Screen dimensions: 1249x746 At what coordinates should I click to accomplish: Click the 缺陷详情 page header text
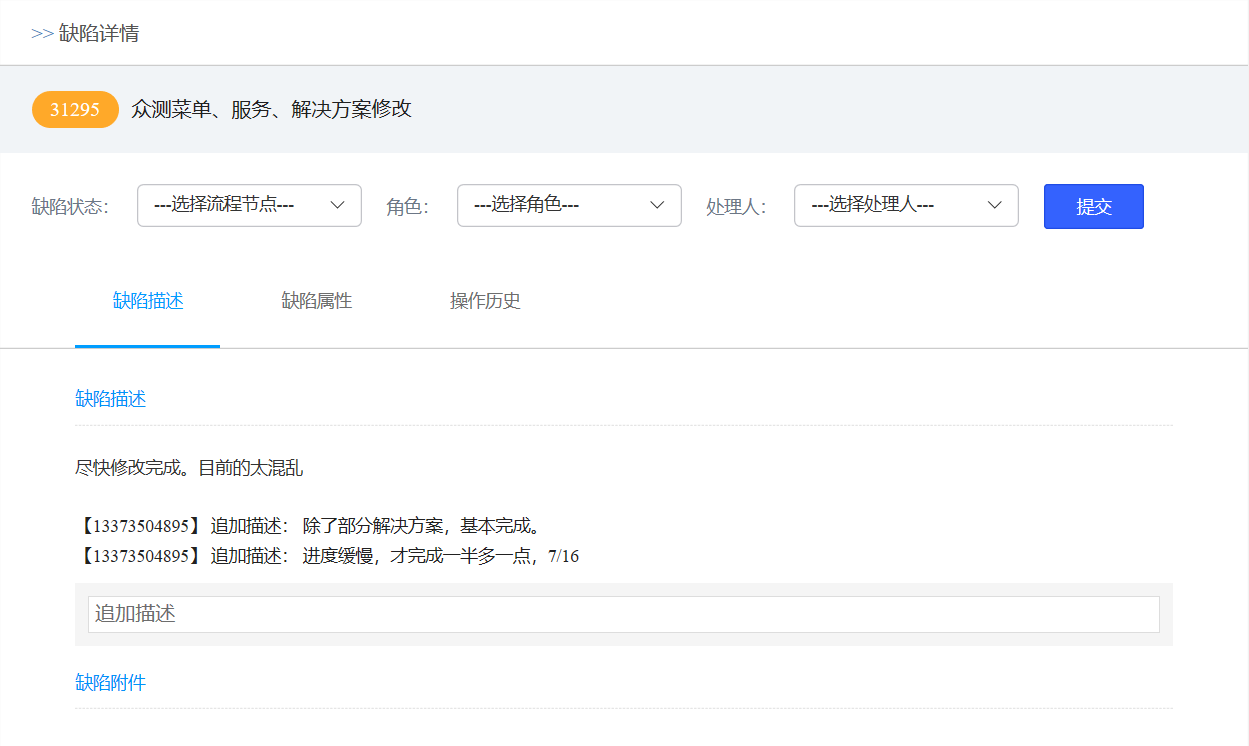99,33
